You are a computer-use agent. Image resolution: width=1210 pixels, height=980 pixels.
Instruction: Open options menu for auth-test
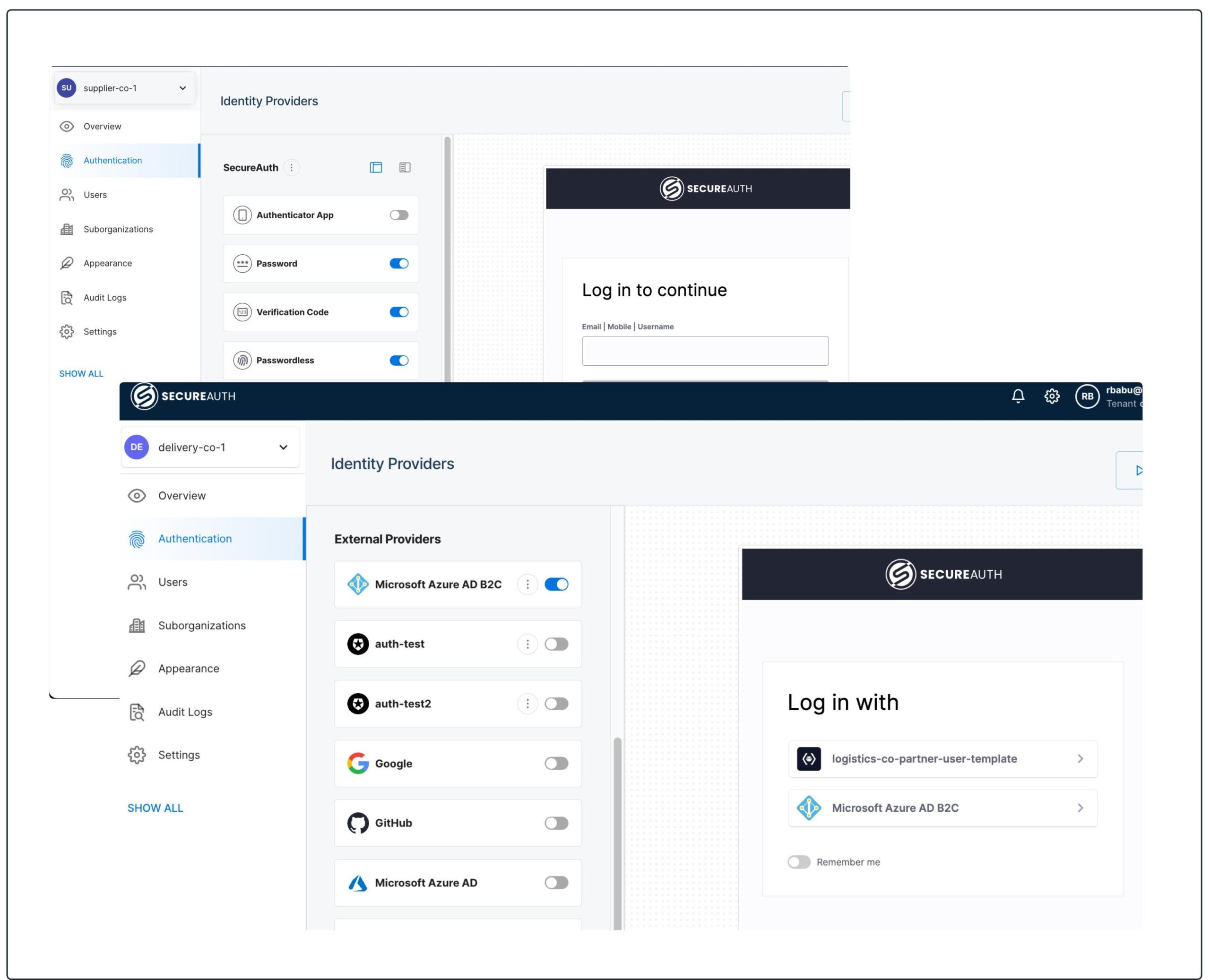pyautogui.click(x=527, y=644)
